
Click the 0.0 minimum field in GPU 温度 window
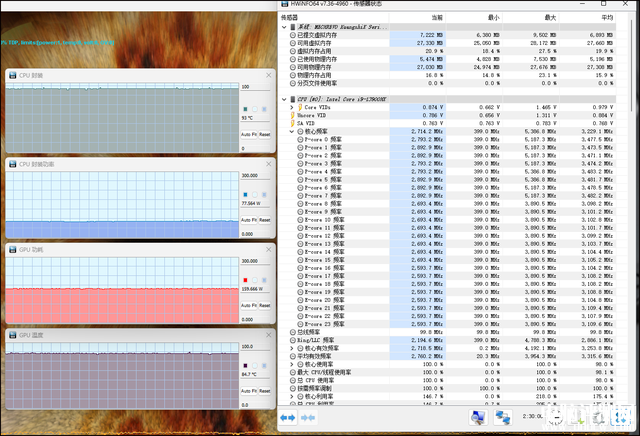tap(255, 405)
